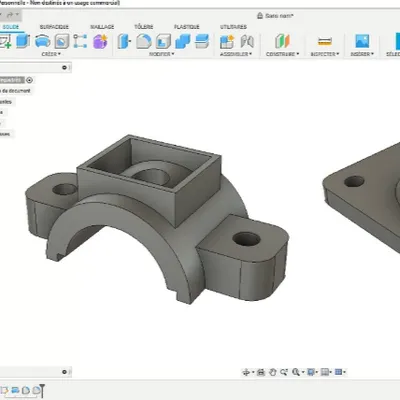Click the lock icon beside the document title
This screenshot has height=400, width=400.
[x=260, y=16]
